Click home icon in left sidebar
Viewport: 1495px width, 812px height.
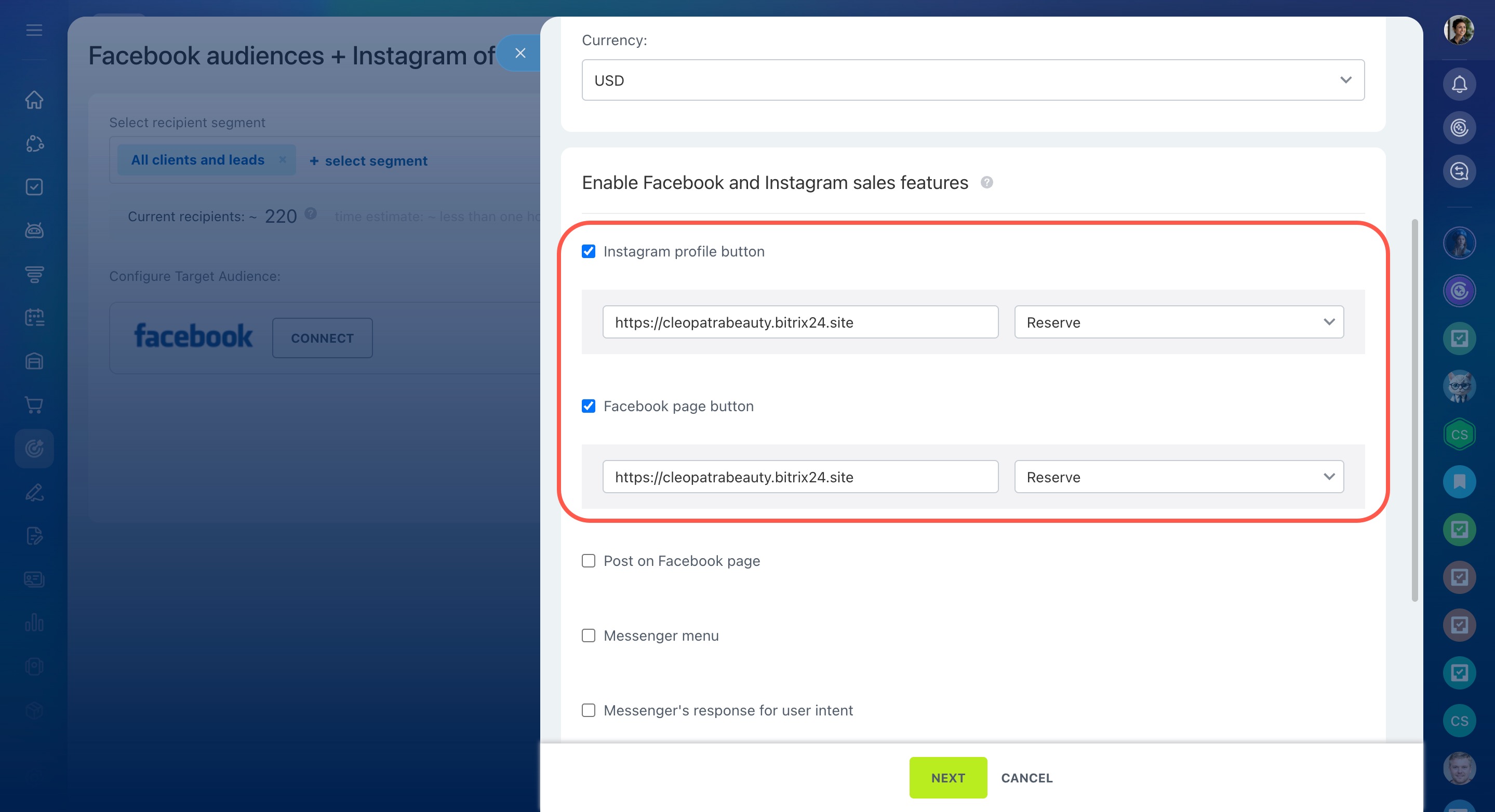pos(34,100)
